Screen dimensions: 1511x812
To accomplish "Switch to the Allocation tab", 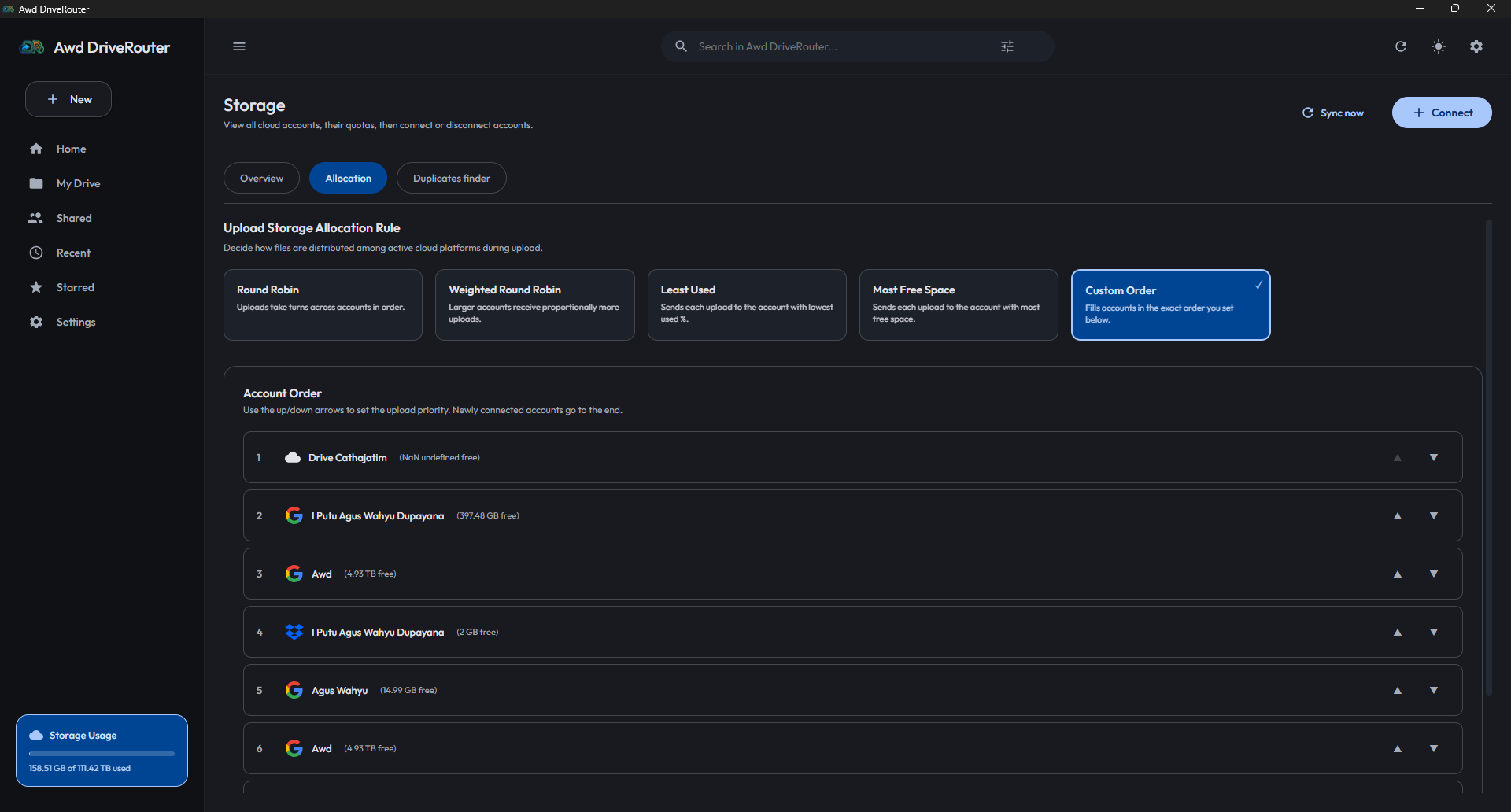I will tap(348, 178).
